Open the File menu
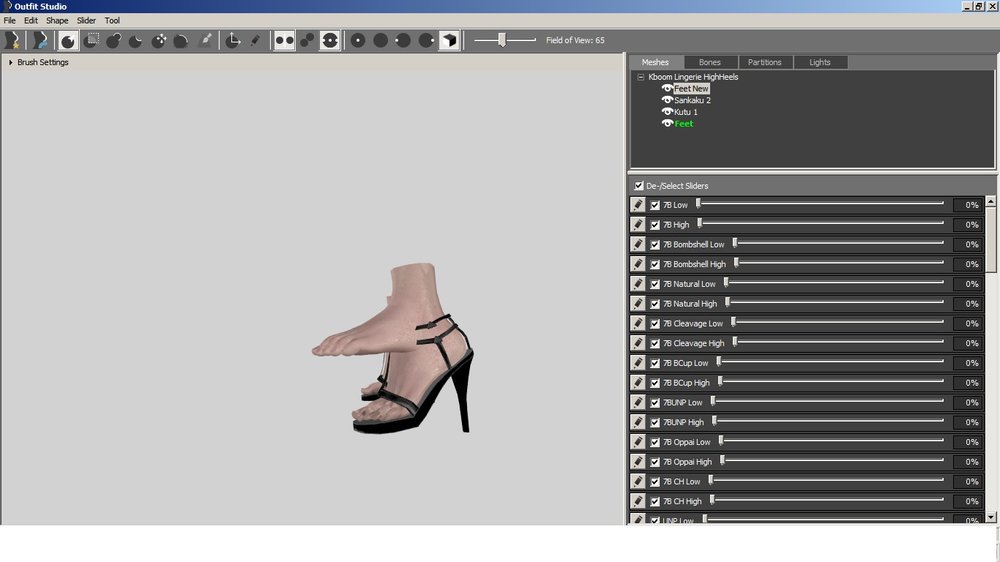This screenshot has height=562, width=1000. [10, 20]
